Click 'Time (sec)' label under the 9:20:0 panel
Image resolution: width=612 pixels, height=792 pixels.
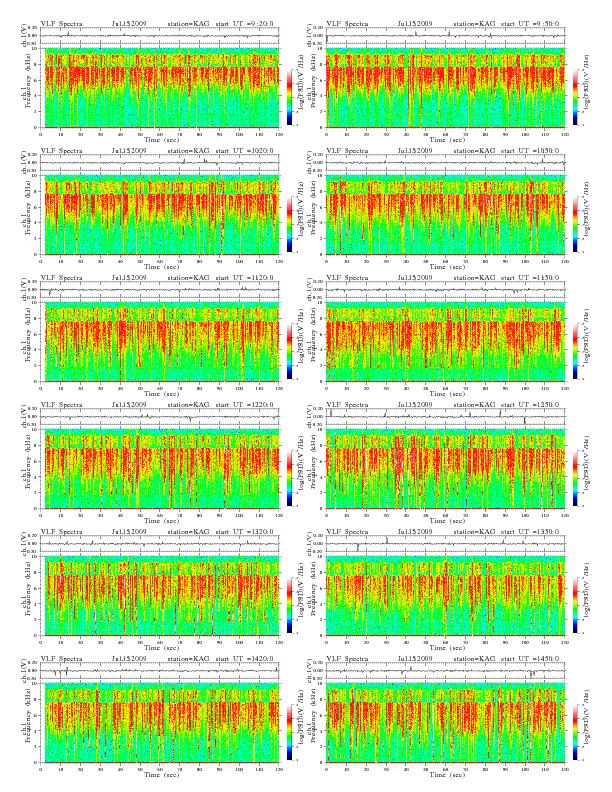[161, 139]
